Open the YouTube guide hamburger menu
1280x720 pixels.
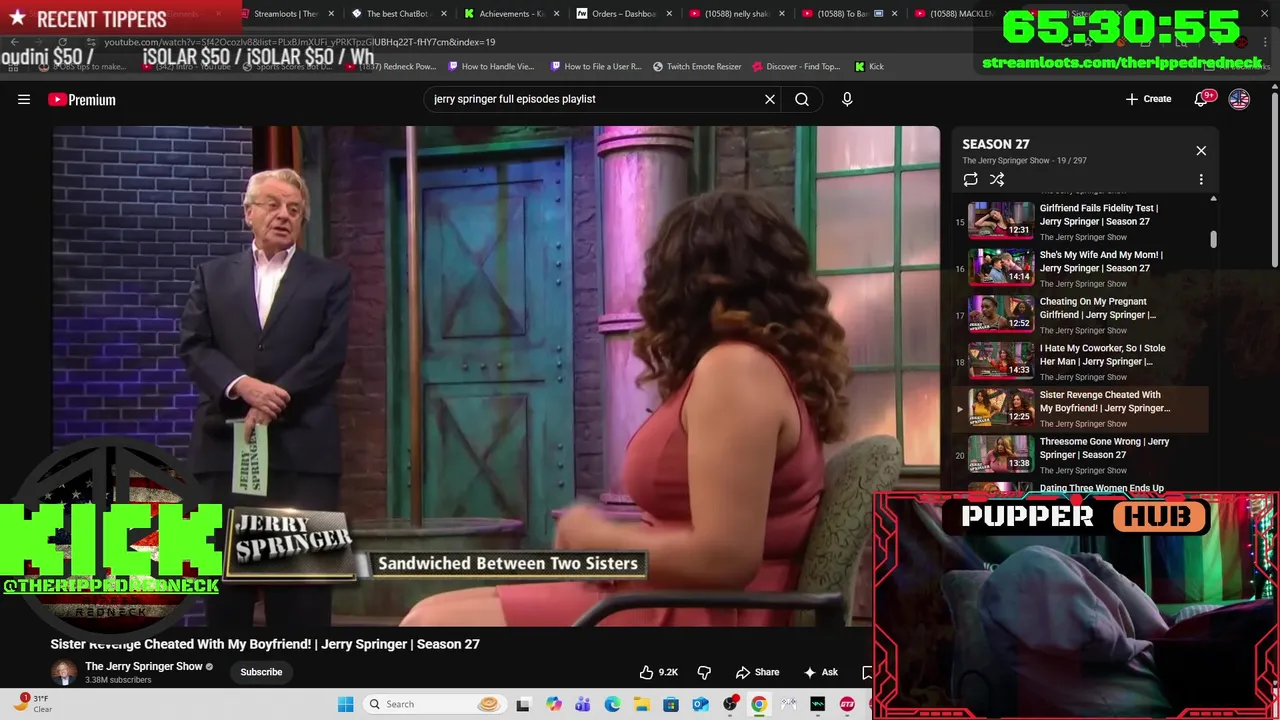pyautogui.click(x=24, y=99)
